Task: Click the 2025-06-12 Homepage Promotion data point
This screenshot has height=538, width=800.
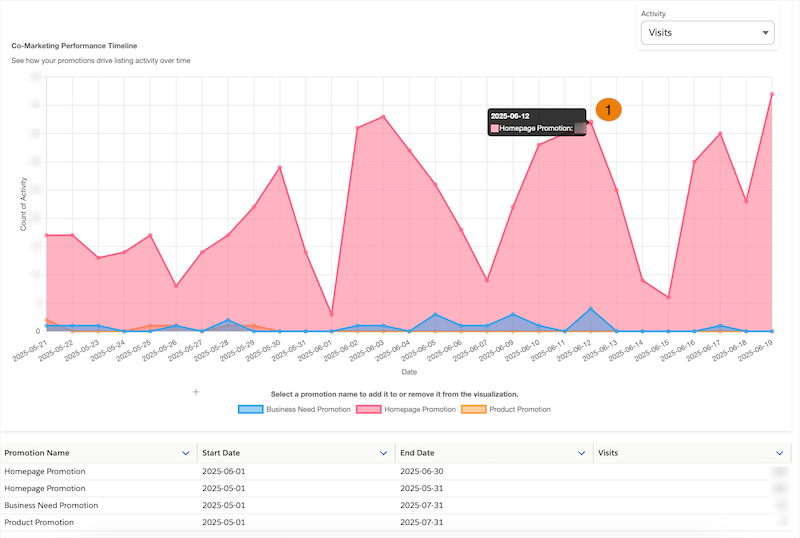Action: tap(591, 122)
